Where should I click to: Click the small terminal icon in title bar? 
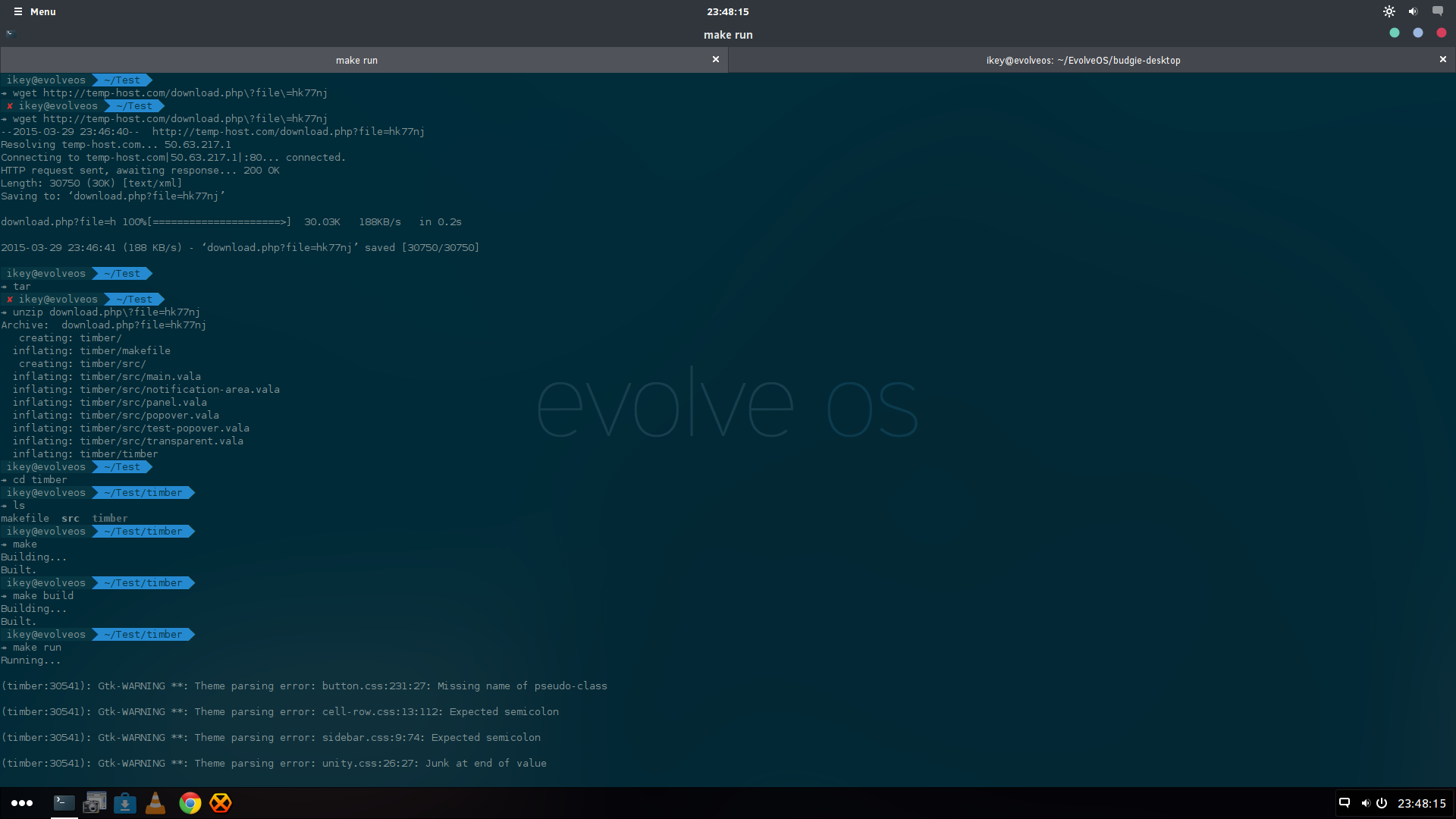click(10, 33)
